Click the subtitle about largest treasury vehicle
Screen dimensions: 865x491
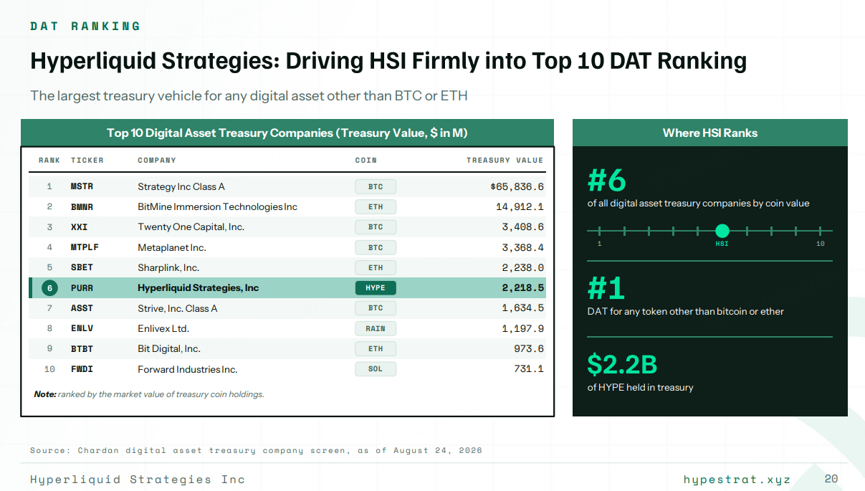pos(249,95)
